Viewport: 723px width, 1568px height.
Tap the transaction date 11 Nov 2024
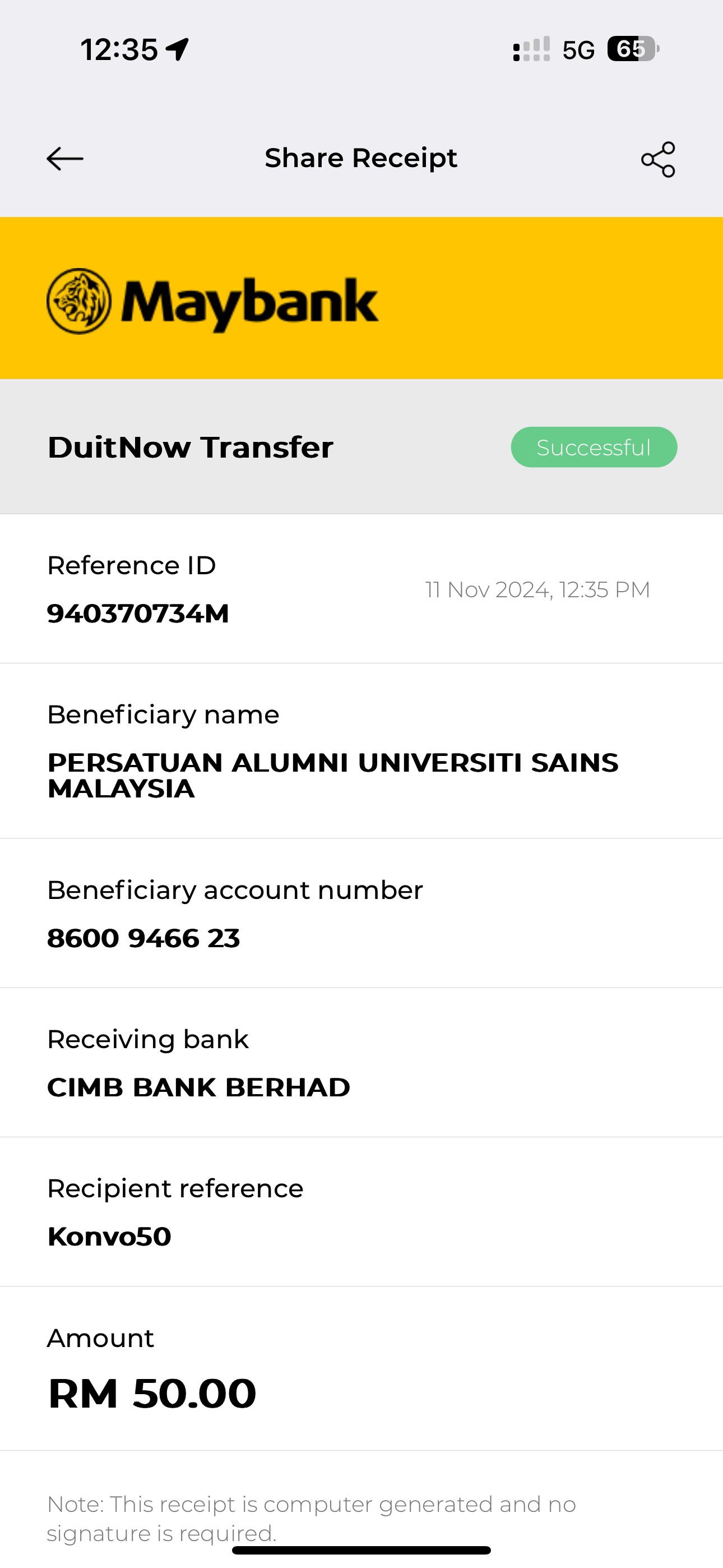537,590
